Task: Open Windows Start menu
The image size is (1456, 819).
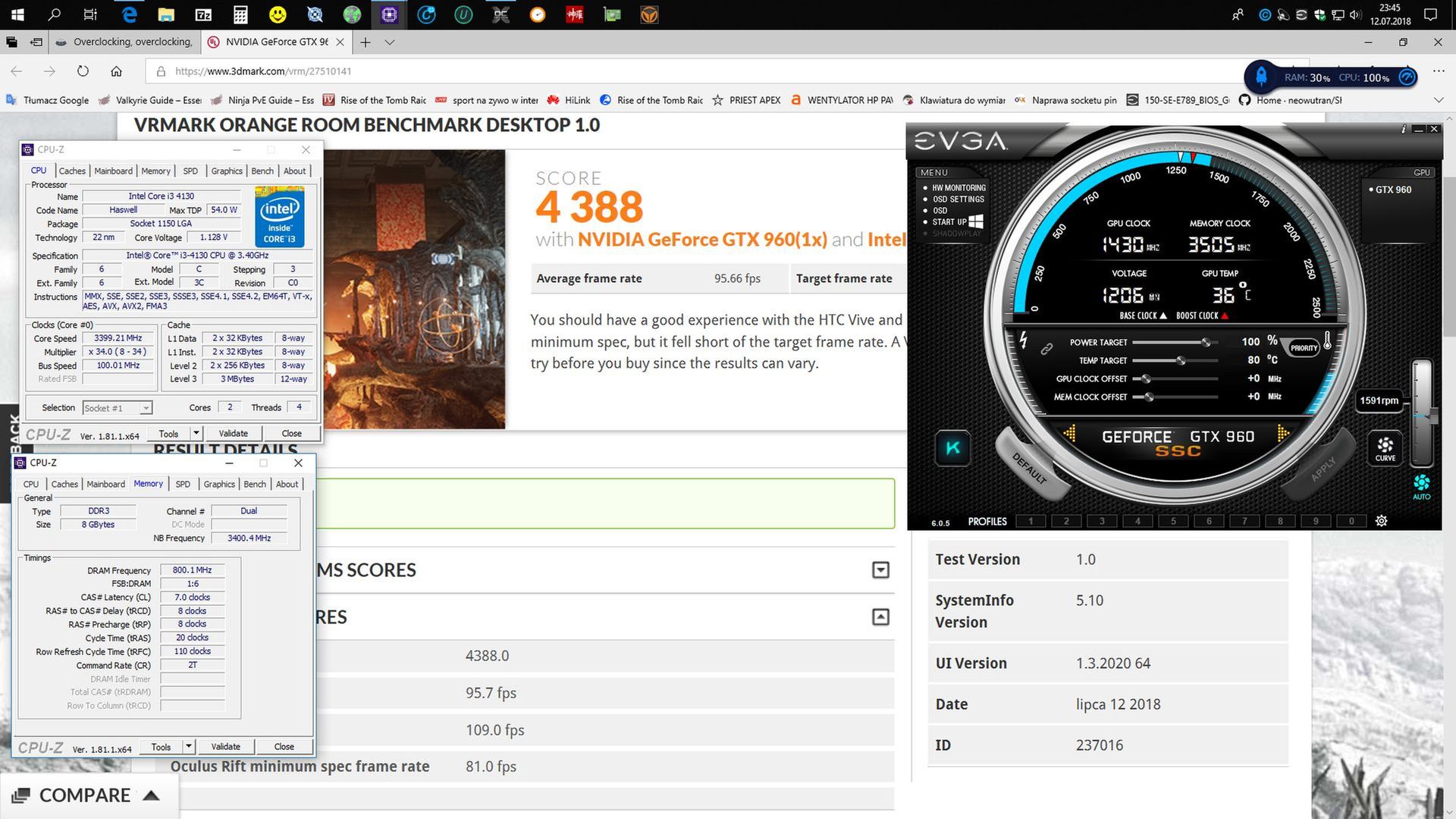Action: tap(17, 14)
